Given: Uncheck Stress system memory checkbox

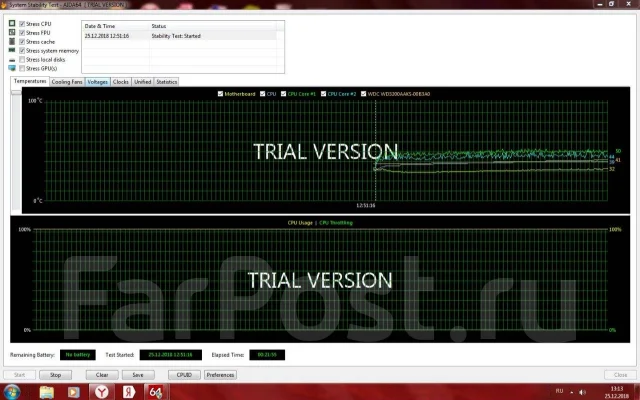Looking at the screenshot, I should click(x=22, y=51).
